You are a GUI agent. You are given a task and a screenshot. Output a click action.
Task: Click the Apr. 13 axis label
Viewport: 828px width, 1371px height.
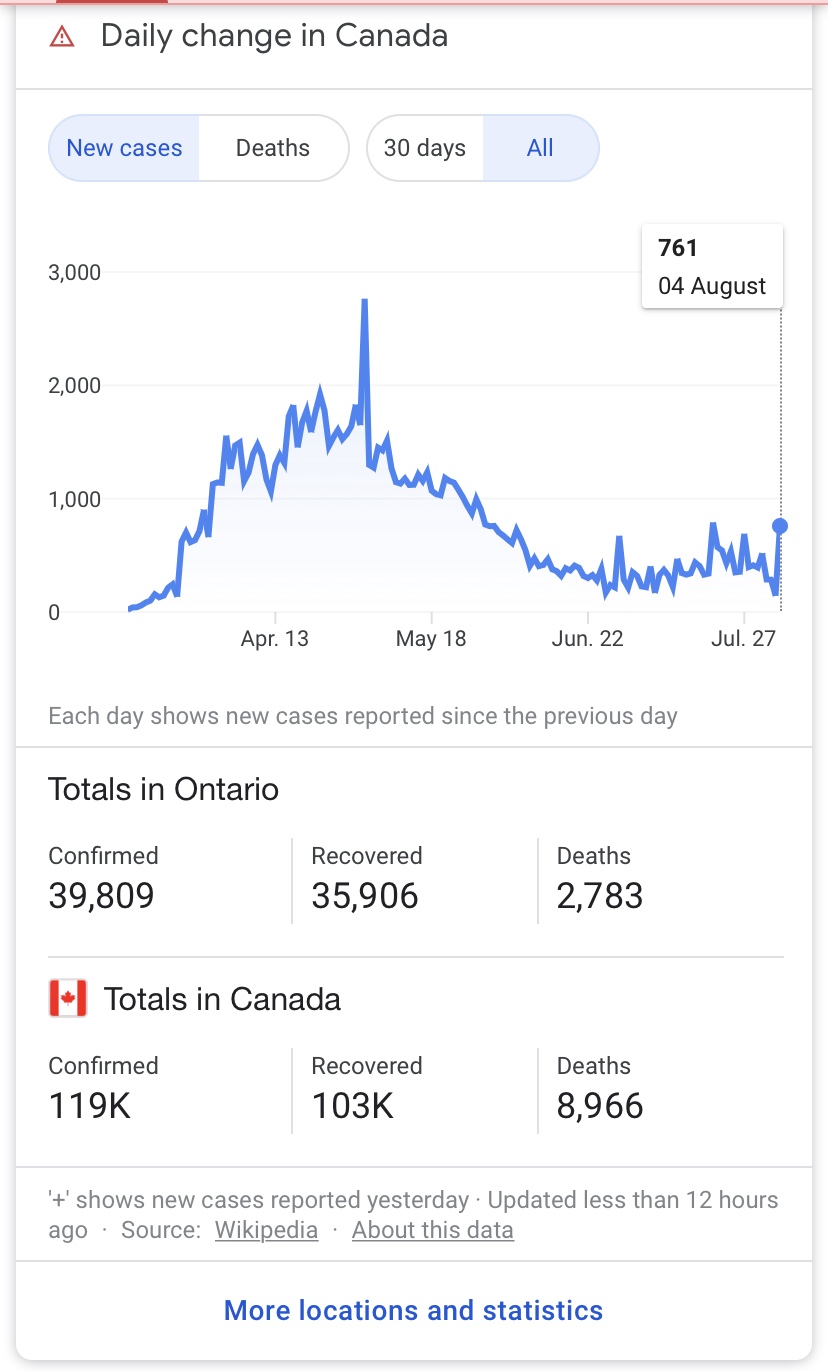(x=275, y=639)
